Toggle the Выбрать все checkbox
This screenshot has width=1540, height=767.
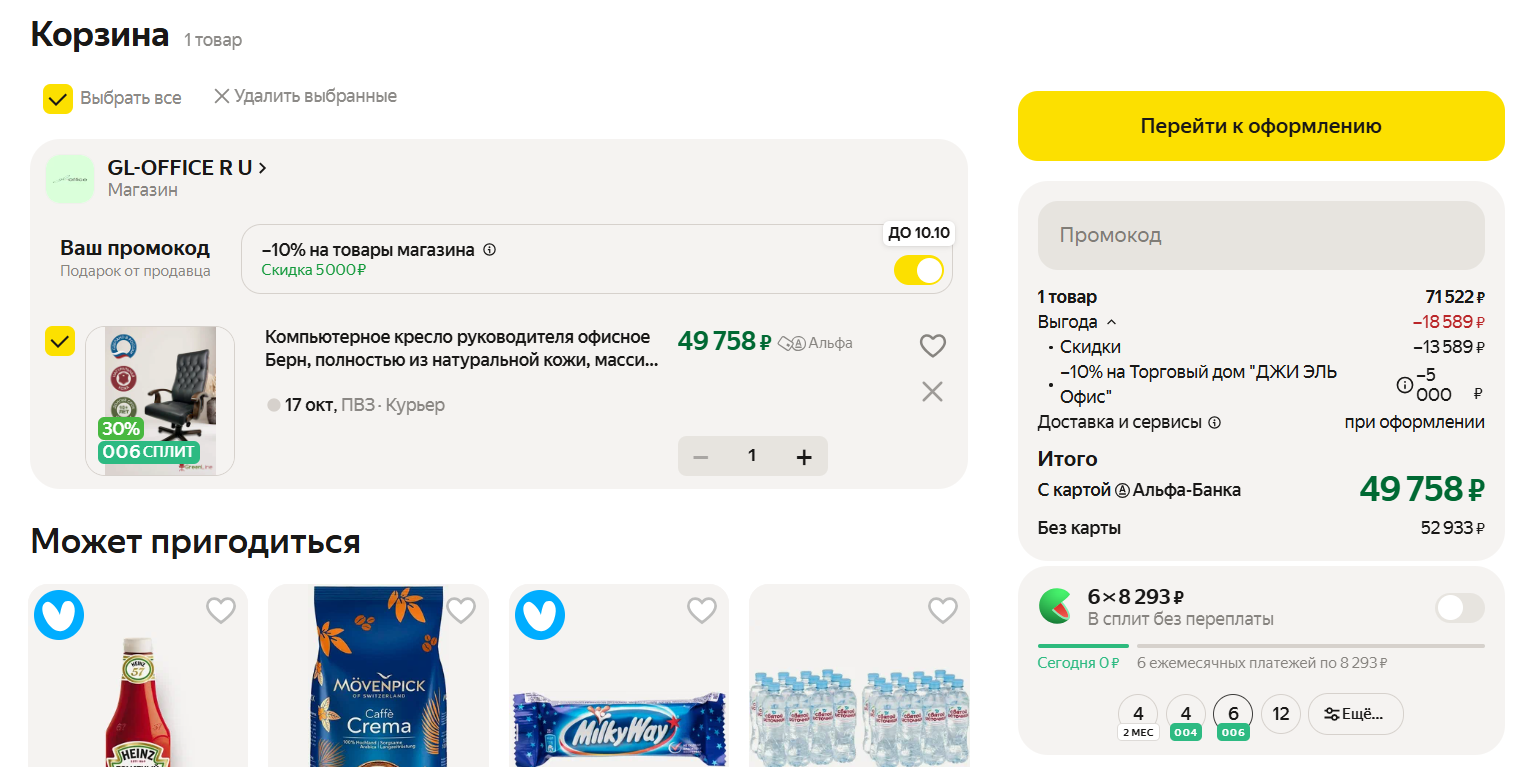pyautogui.click(x=58, y=98)
